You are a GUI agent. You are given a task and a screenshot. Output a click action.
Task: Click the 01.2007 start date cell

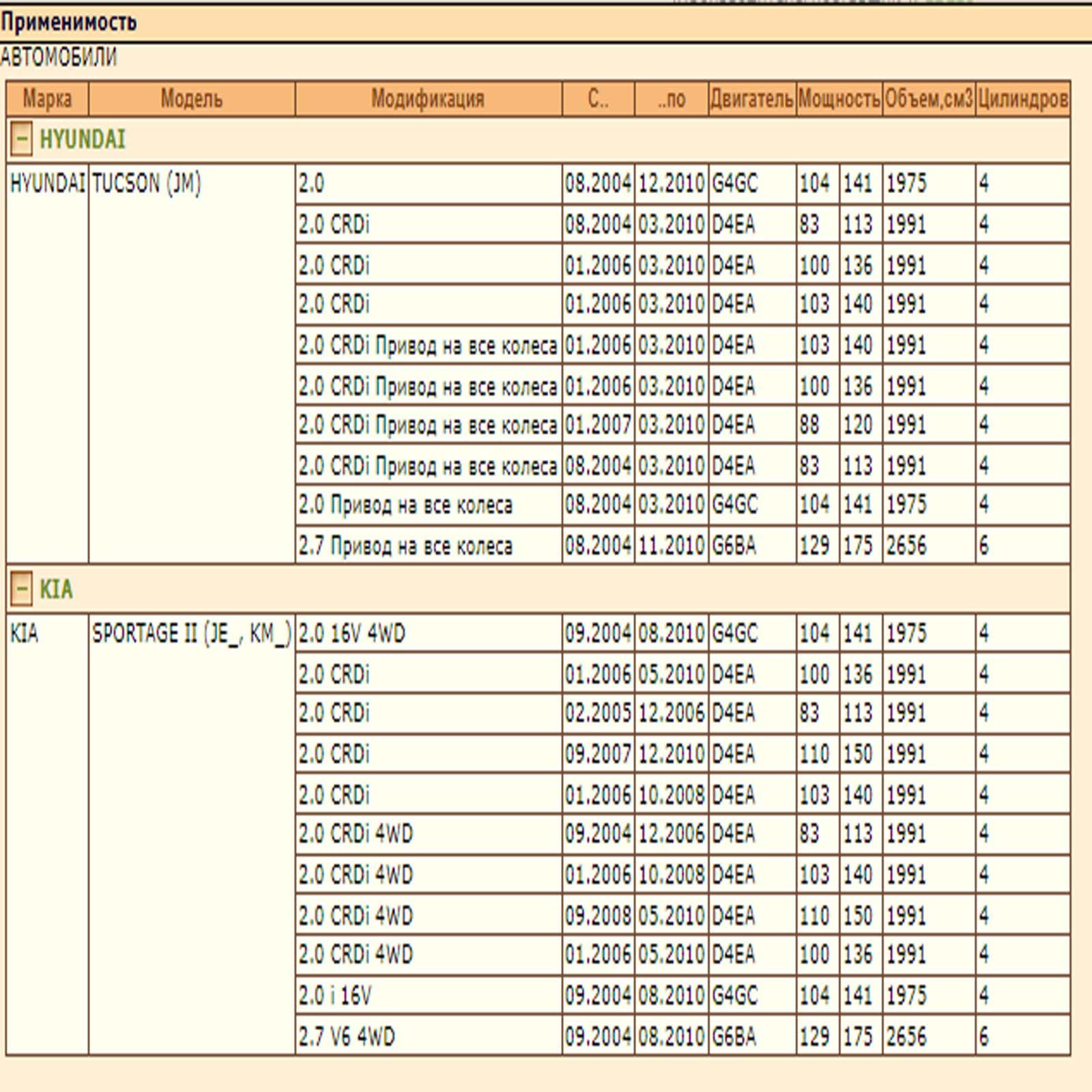click(598, 425)
